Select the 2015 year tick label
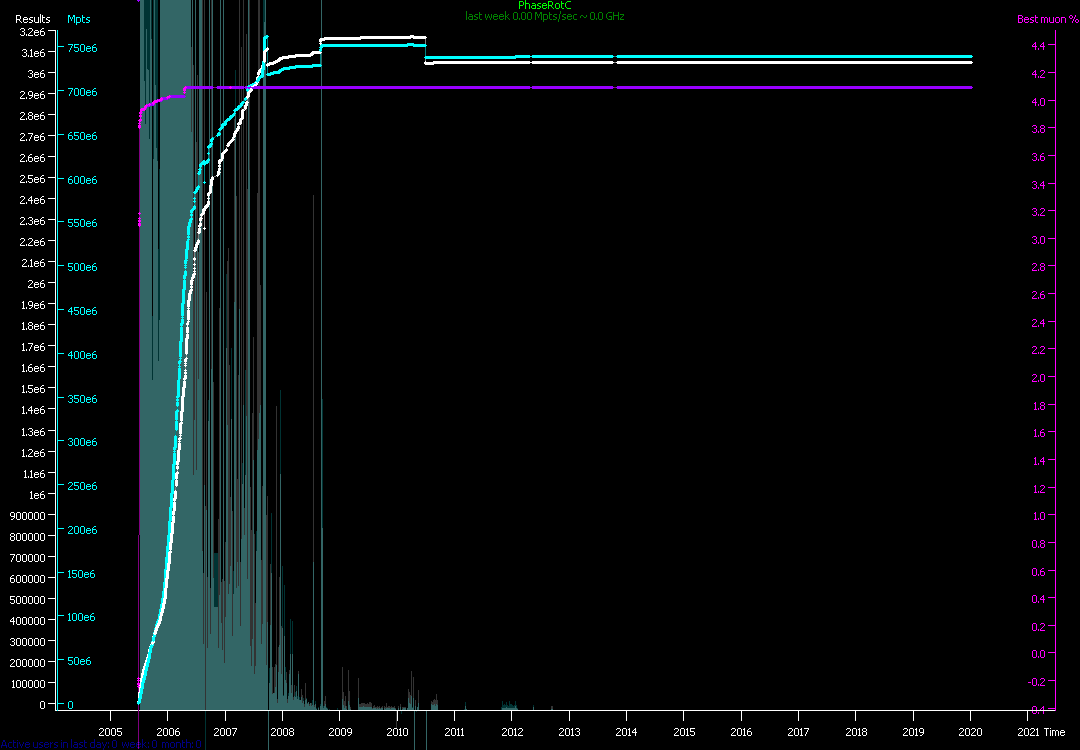This screenshot has width=1080, height=750. click(683, 732)
